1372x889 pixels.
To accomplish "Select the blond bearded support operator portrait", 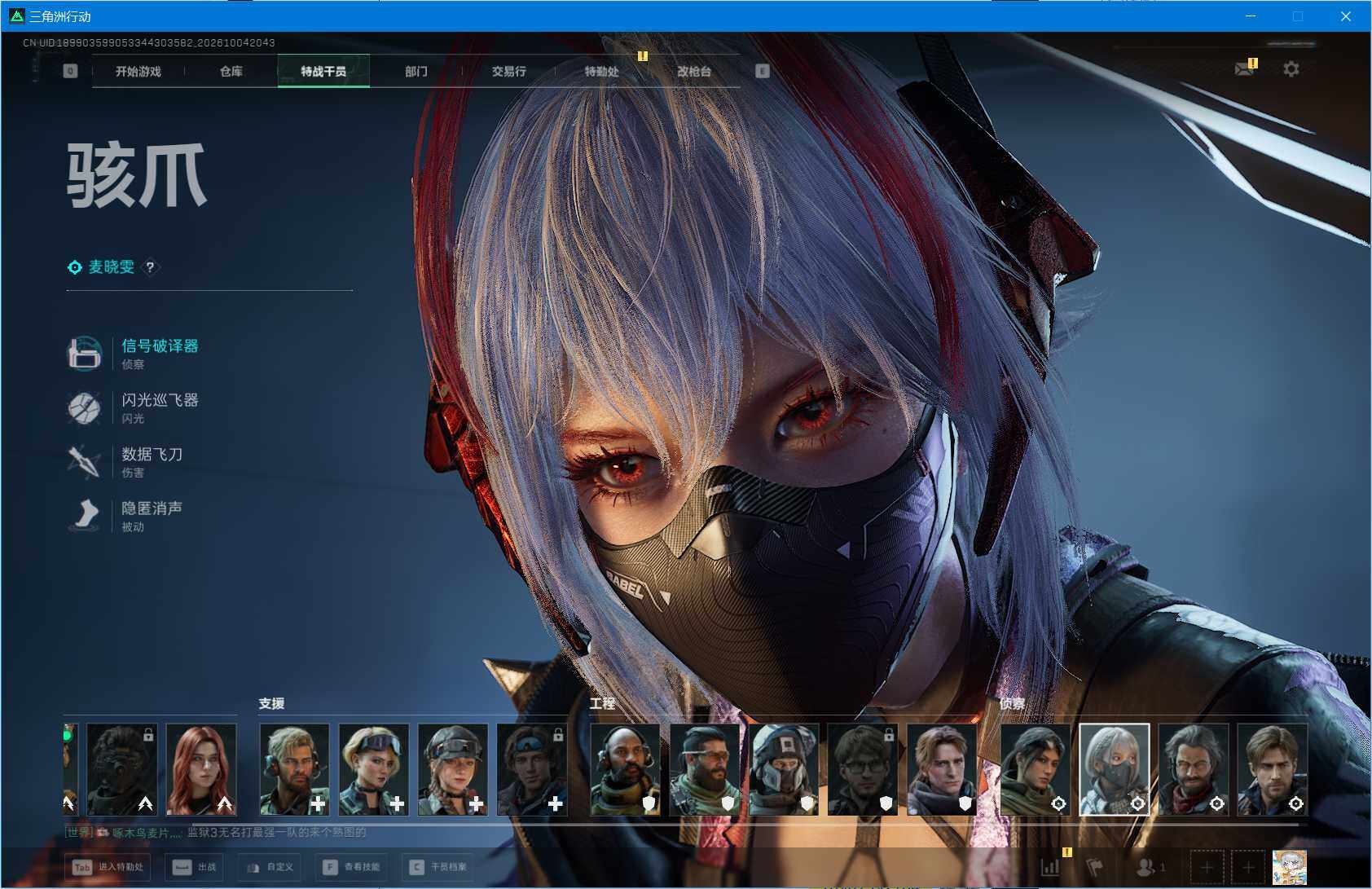I will [x=294, y=769].
